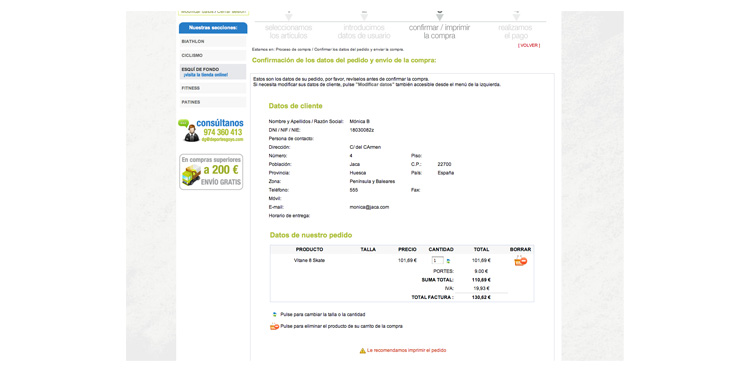Image resolution: width=750 pixels, height=372 pixels.
Task: Click the PRODUCTO column header
Action: [x=309, y=249]
